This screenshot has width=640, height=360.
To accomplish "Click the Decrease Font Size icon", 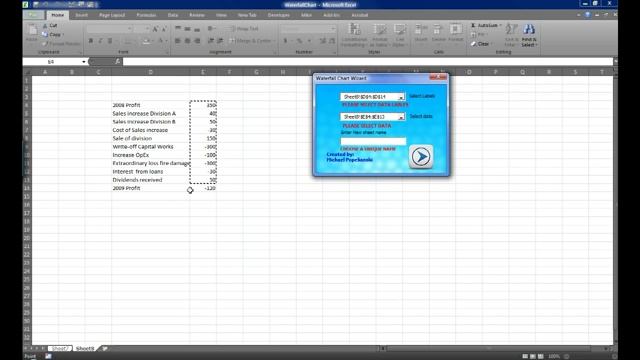I will click(164, 29).
